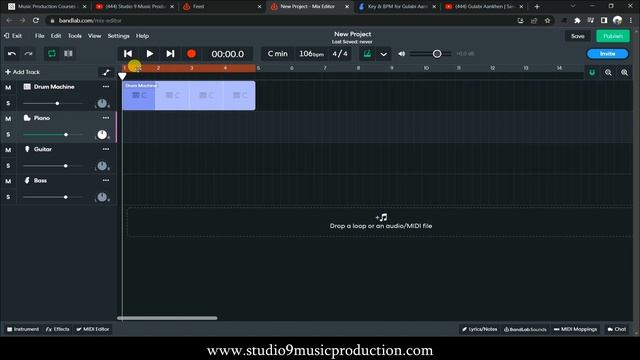The height and width of the screenshot is (360, 640).
Task: Open Lyrics/Notes panel
Action: pos(480,329)
